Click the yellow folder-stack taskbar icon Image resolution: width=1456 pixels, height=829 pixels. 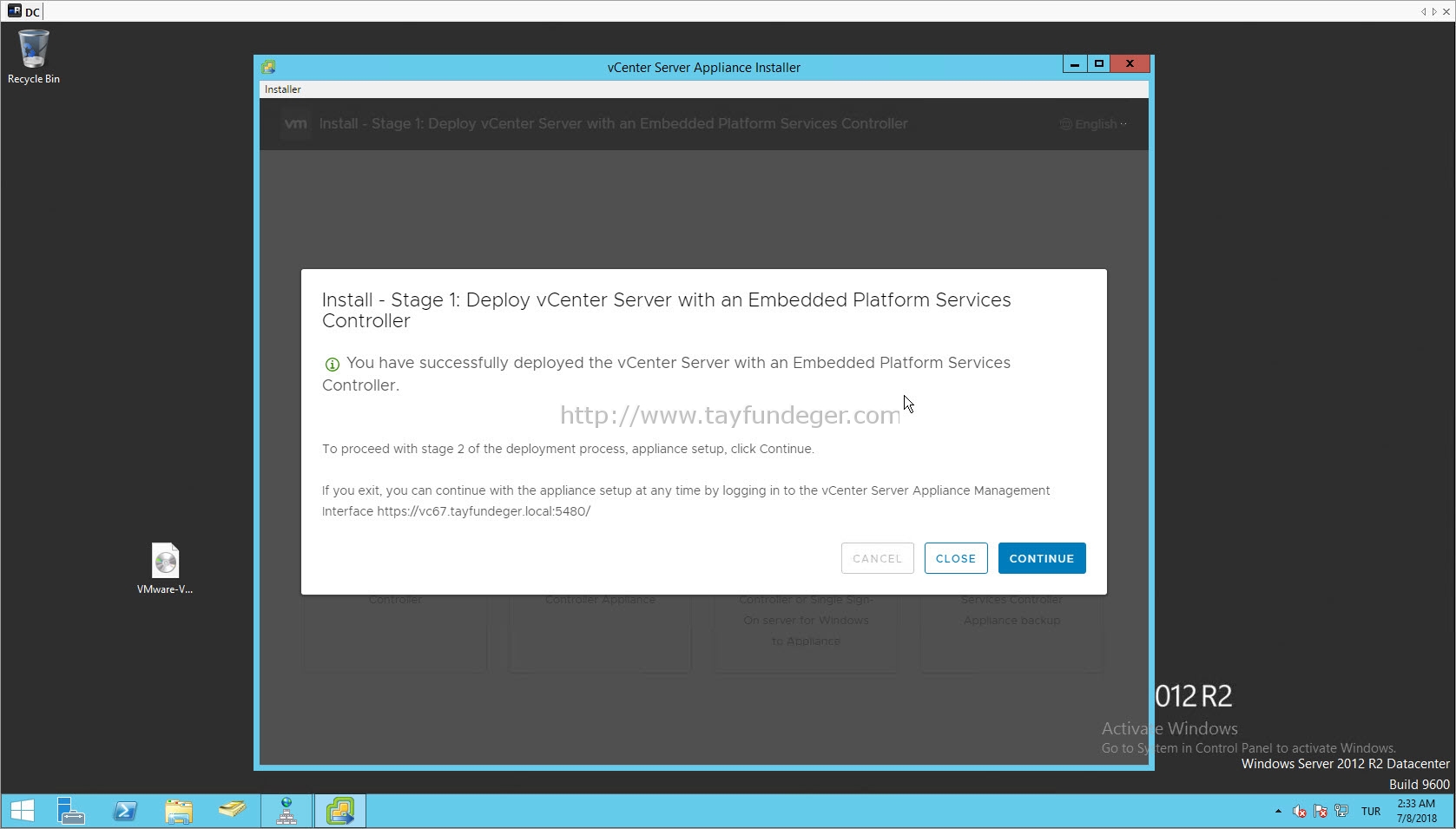click(233, 811)
